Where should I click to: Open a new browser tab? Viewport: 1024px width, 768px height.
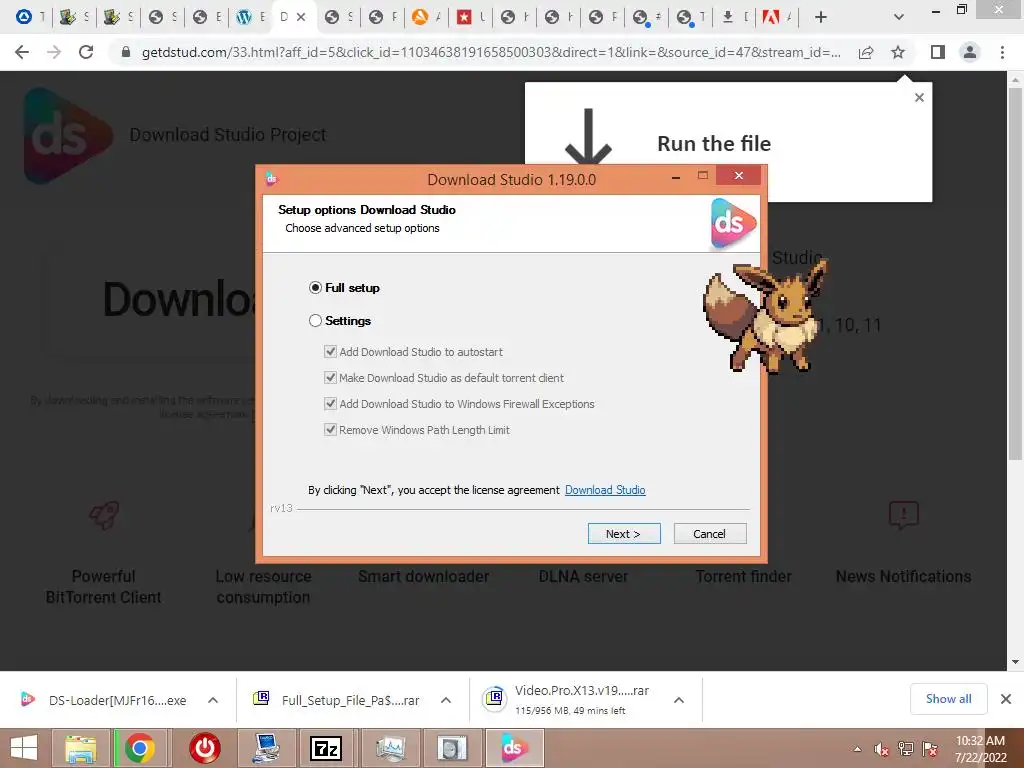[x=821, y=17]
